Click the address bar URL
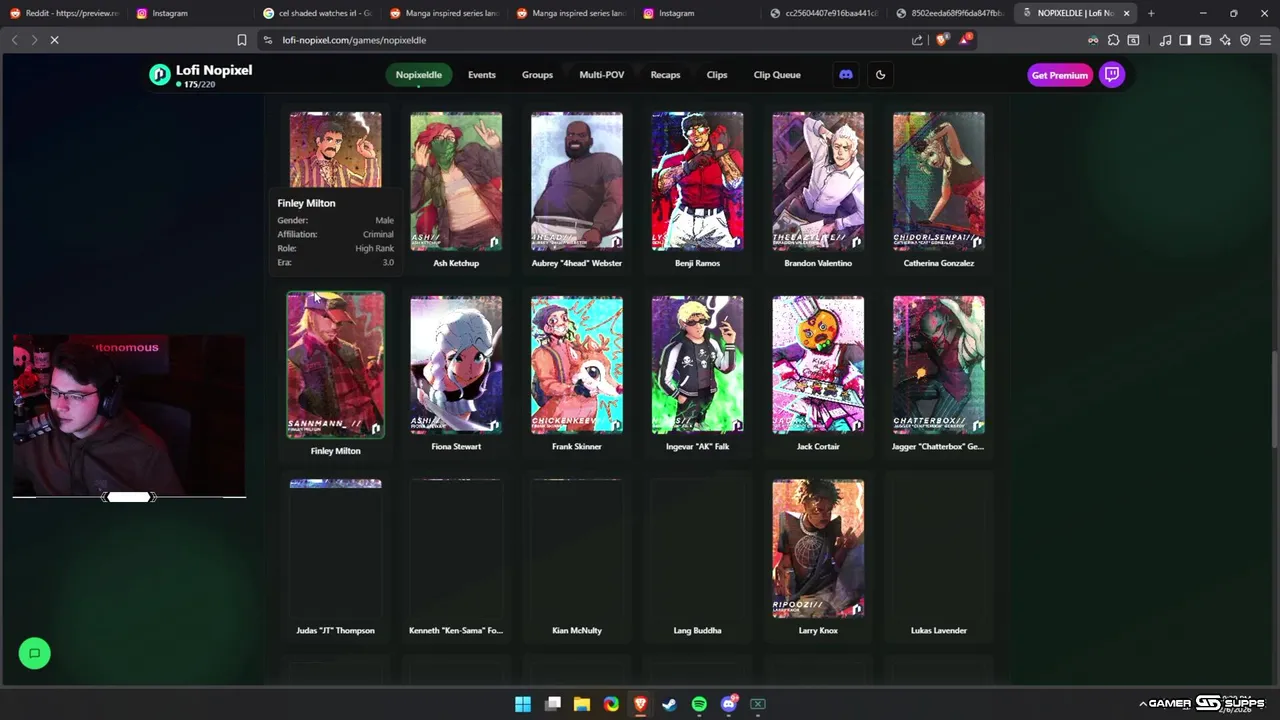The height and width of the screenshot is (720, 1280). click(x=354, y=40)
